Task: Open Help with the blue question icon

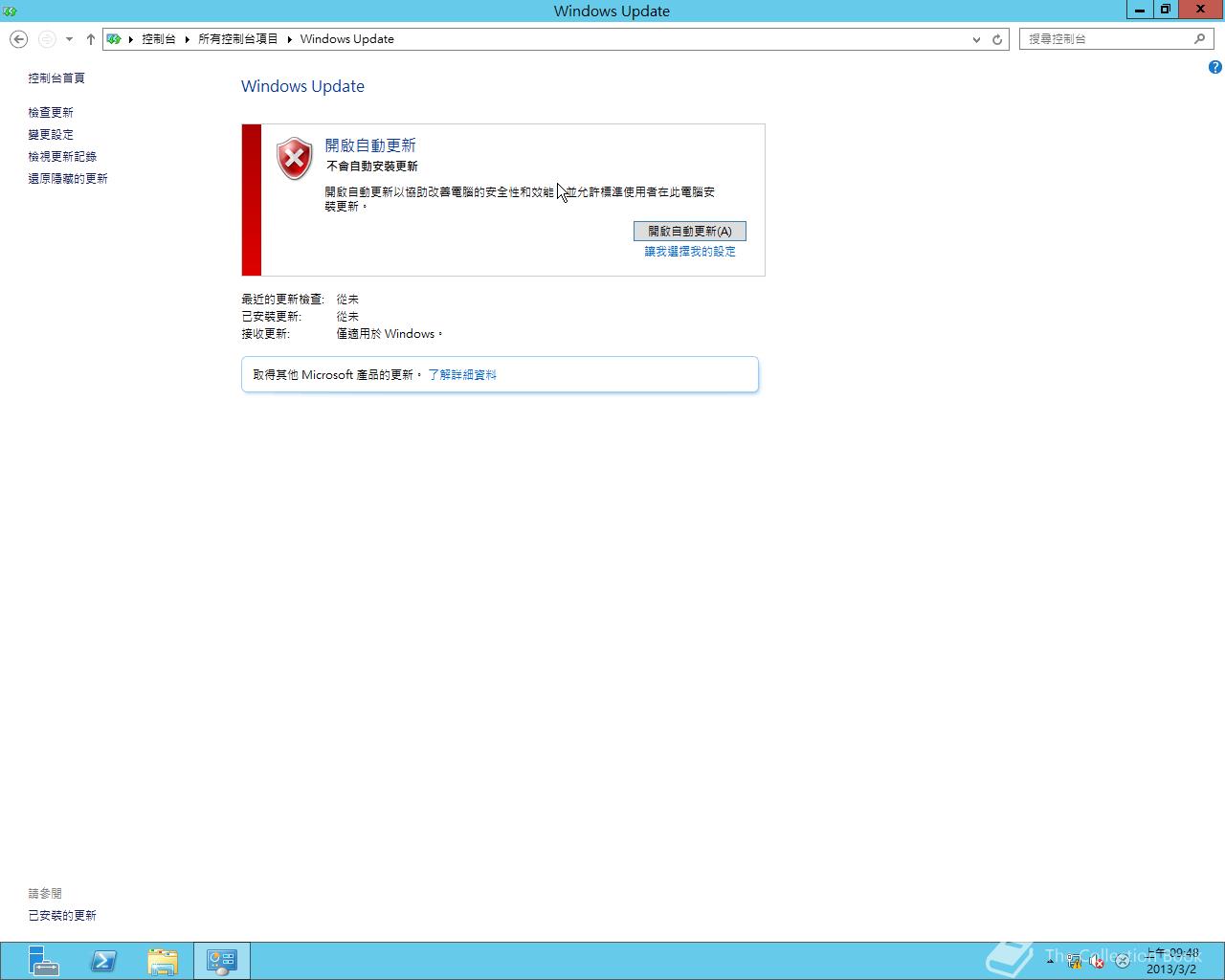Action: (1214, 67)
